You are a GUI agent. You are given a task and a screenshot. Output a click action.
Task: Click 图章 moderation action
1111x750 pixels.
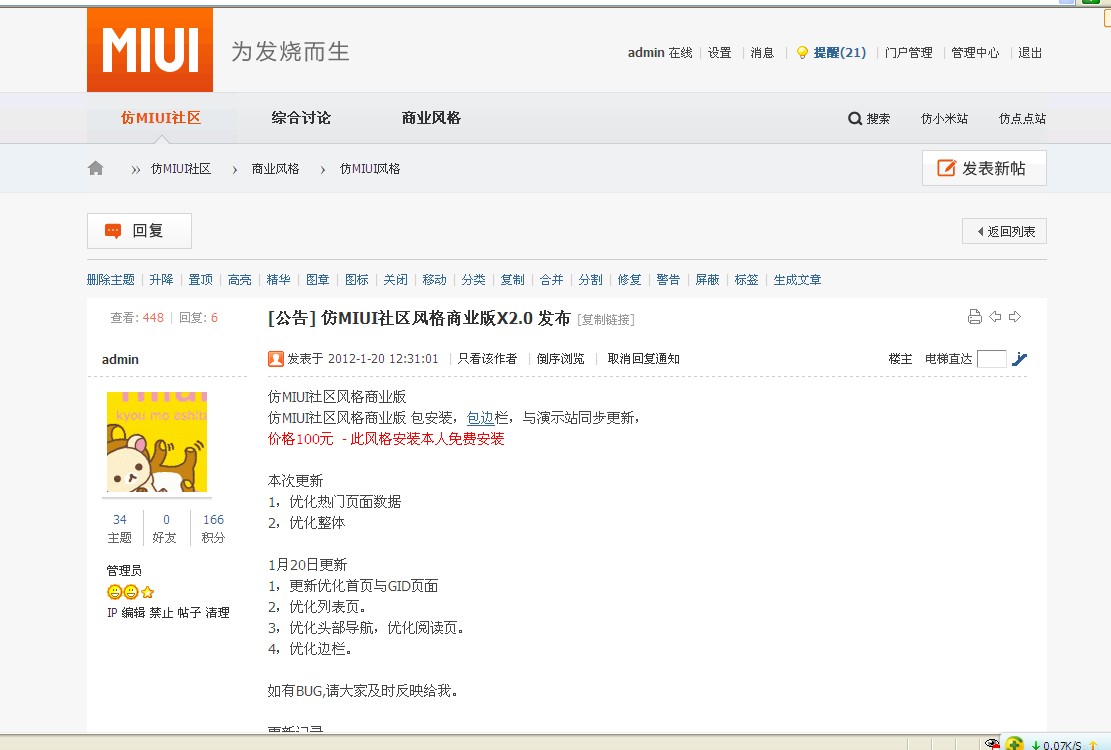coord(317,280)
